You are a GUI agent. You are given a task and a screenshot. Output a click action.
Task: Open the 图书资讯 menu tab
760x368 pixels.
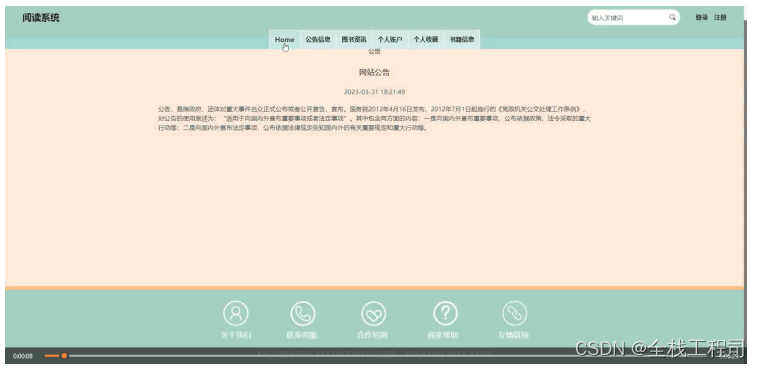click(x=354, y=39)
